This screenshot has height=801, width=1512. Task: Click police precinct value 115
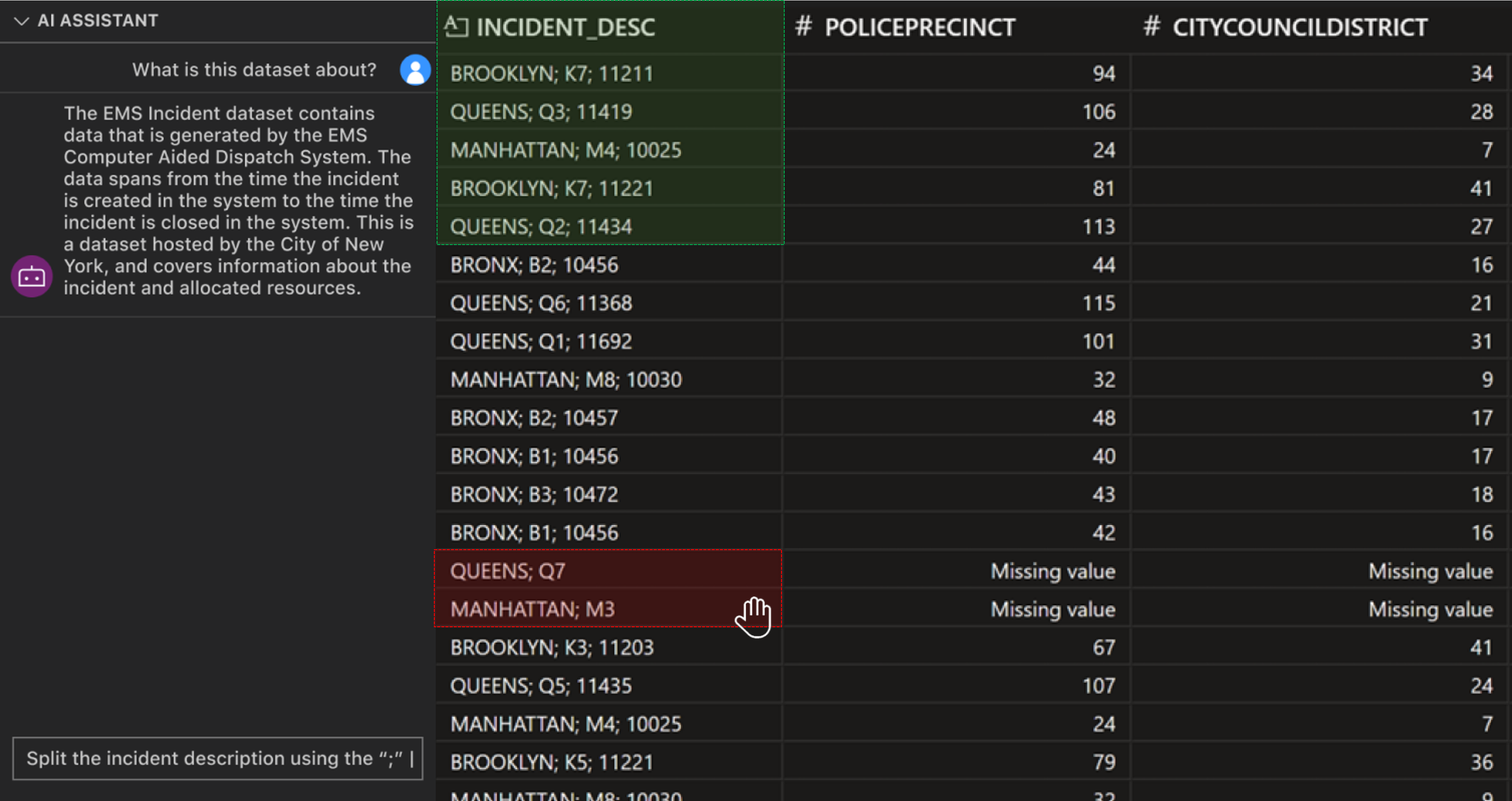point(1098,303)
